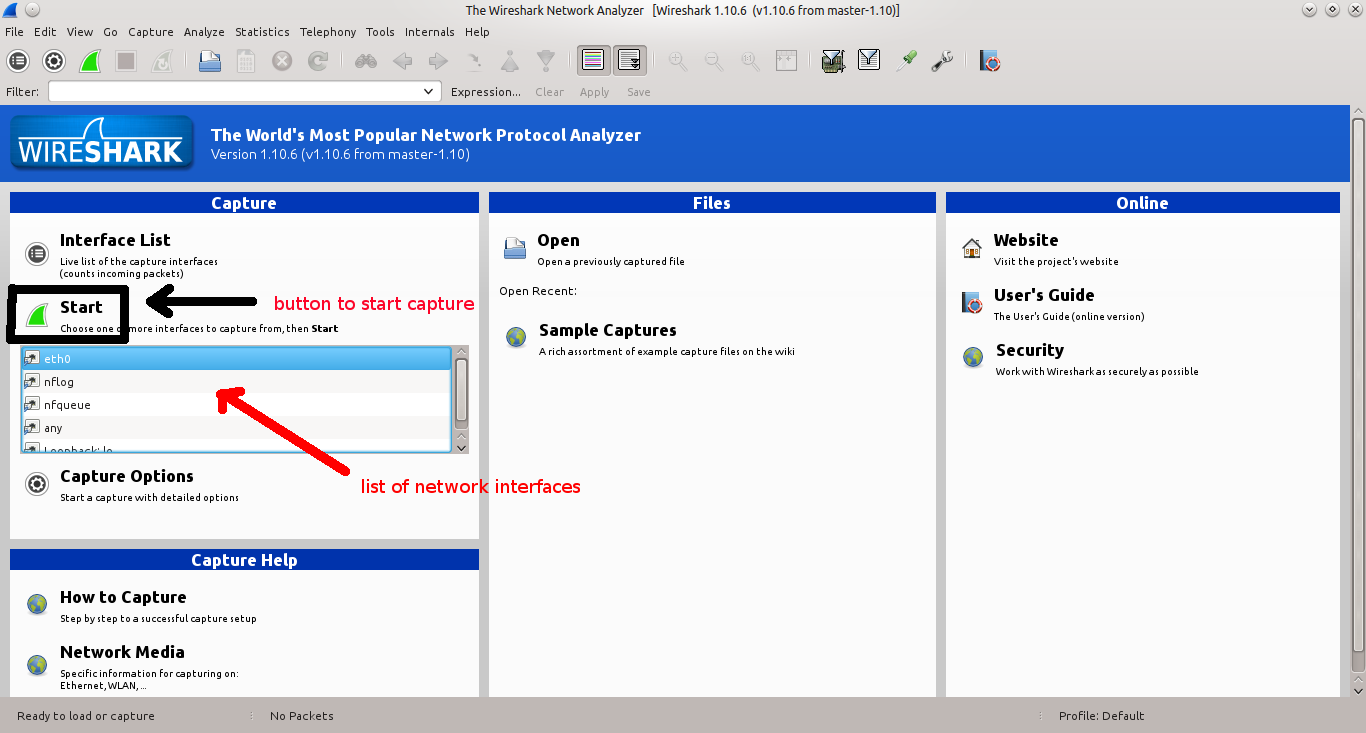This screenshot has width=1366, height=733.
Task: Open the How to Capture help link
Action: pyautogui.click(x=123, y=597)
